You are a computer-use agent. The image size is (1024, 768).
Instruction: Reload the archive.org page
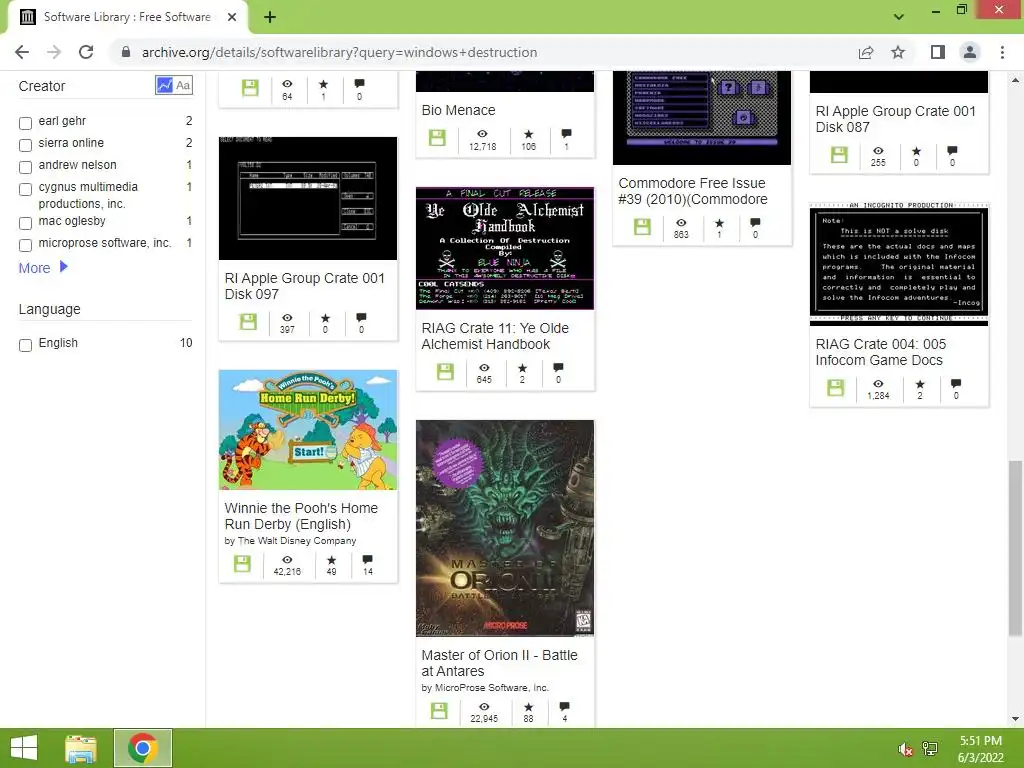coord(86,52)
